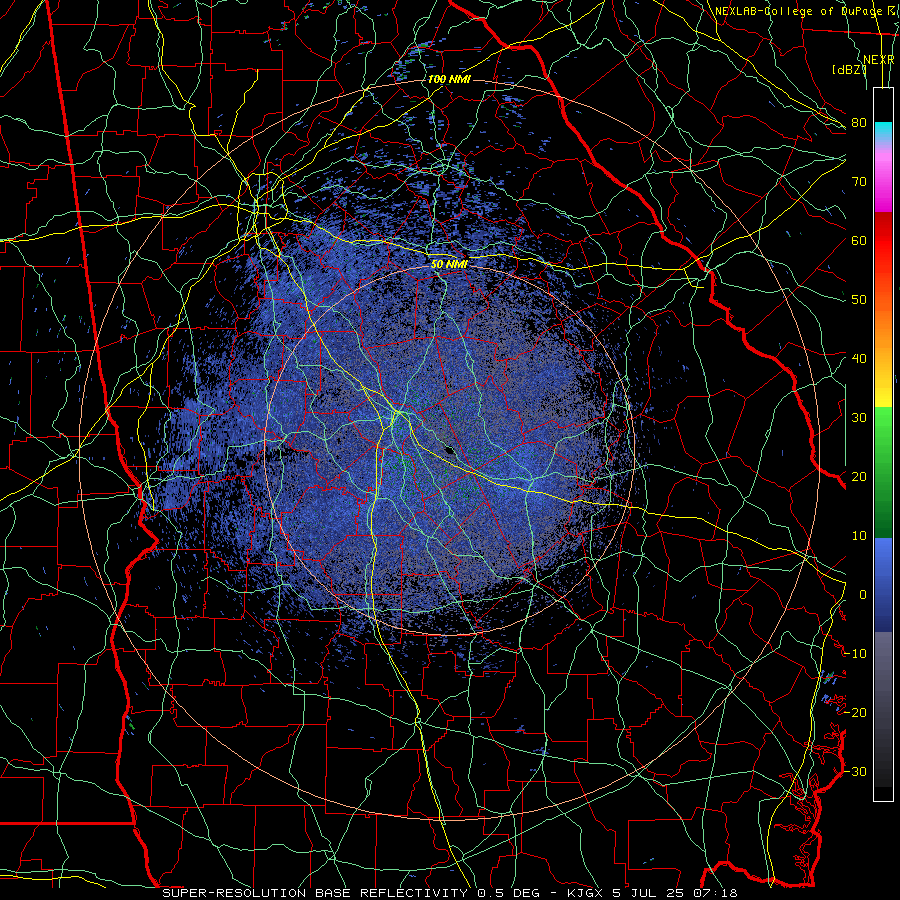900x900 pixels.
Task: Click the 50 value on the dBZ scale
Action: 859,300
